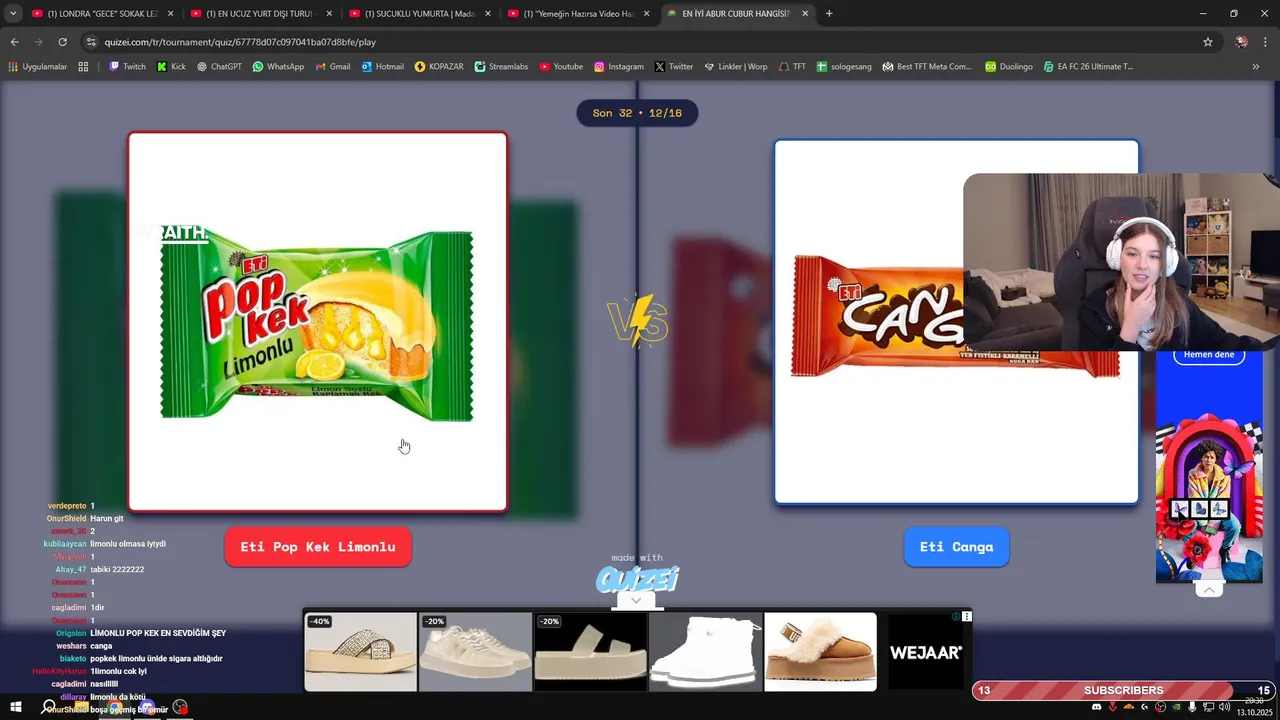This screenshot has height=720, width=1280.
Task: Switch to SUCUKLU YUMURTA tab
Action: pyautogui.click(x=419, y=14)
